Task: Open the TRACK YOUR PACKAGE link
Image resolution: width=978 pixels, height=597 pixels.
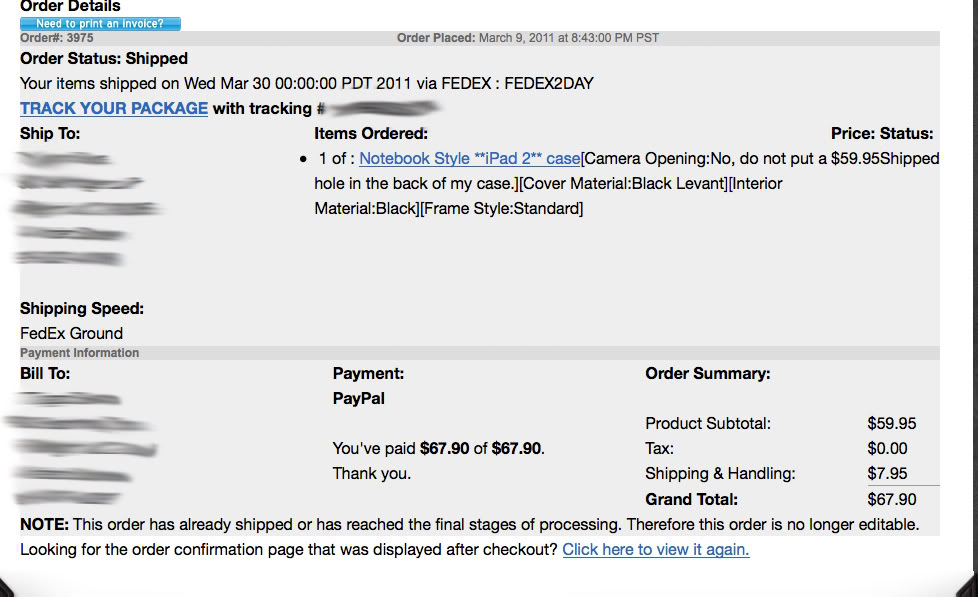Action: (114, 108)
